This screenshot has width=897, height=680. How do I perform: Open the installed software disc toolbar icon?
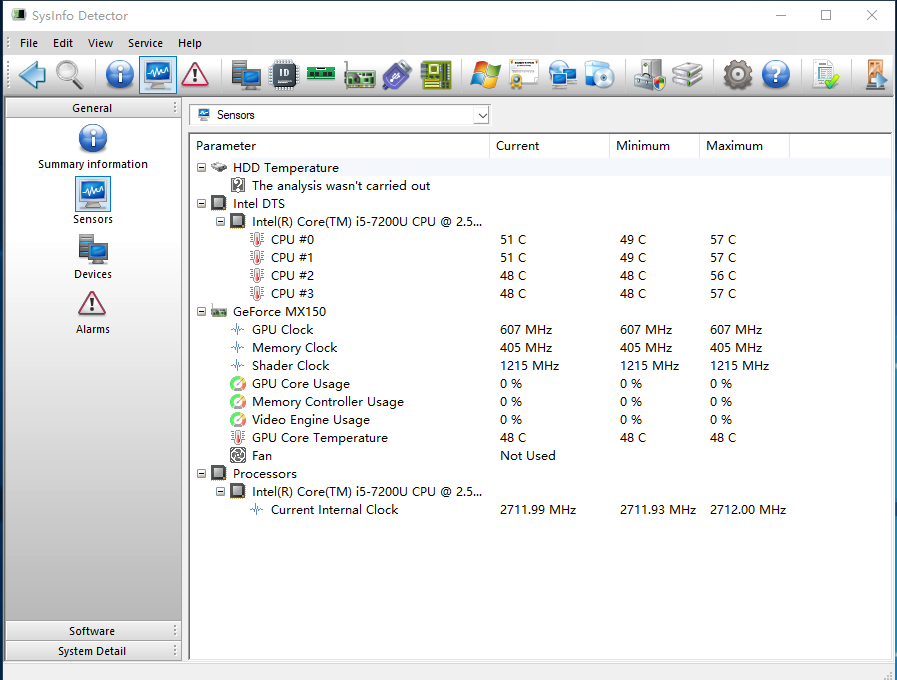coord(600,75)
